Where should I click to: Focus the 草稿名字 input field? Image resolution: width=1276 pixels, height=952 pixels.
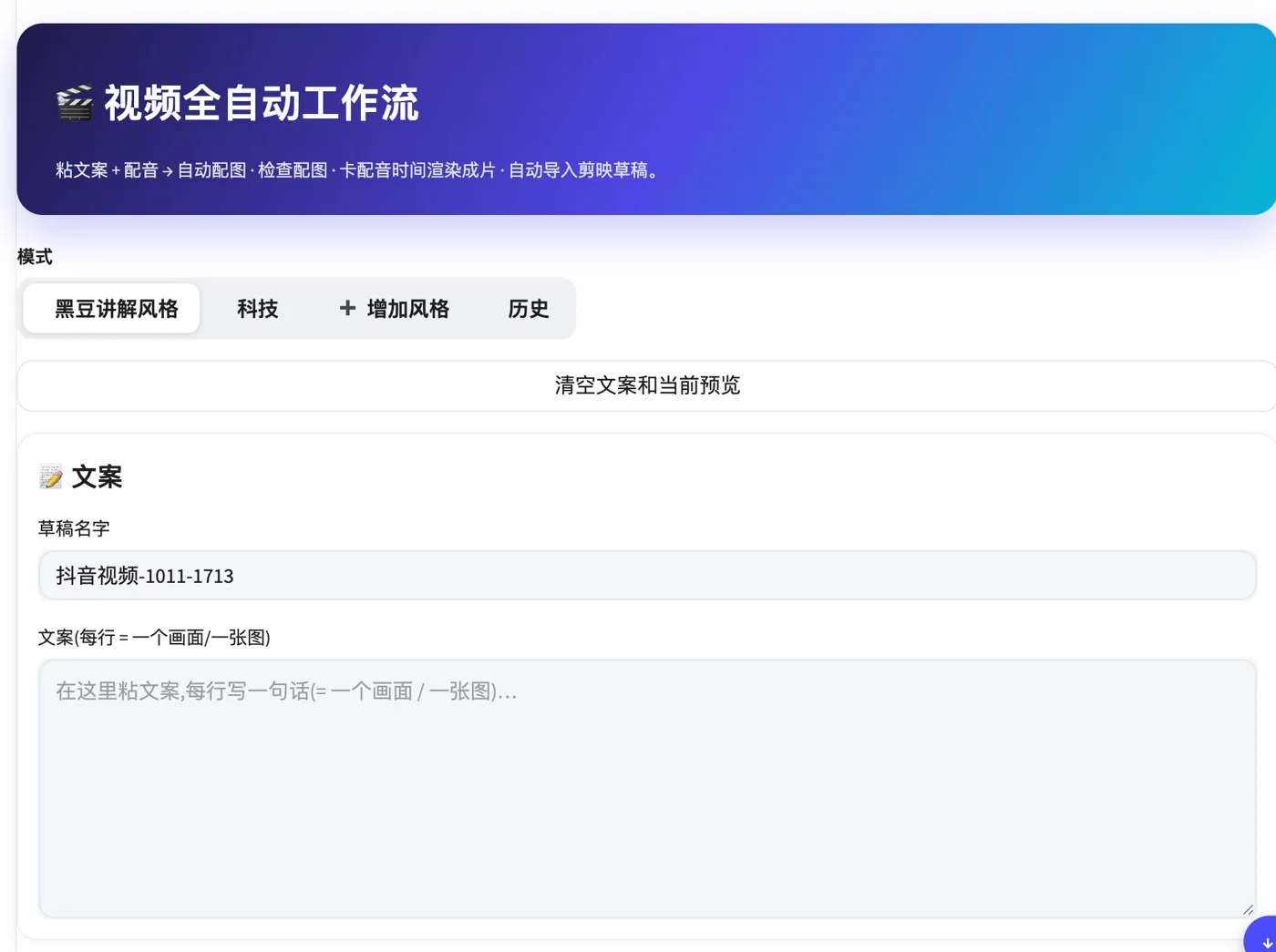pyautogui.click(x=647, y=576)
